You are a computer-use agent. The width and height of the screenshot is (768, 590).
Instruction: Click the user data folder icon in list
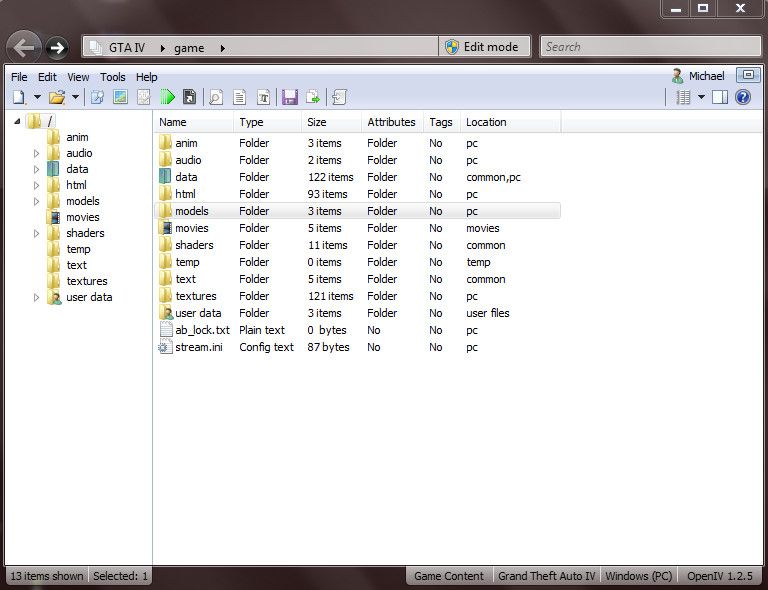coord(166,313)
